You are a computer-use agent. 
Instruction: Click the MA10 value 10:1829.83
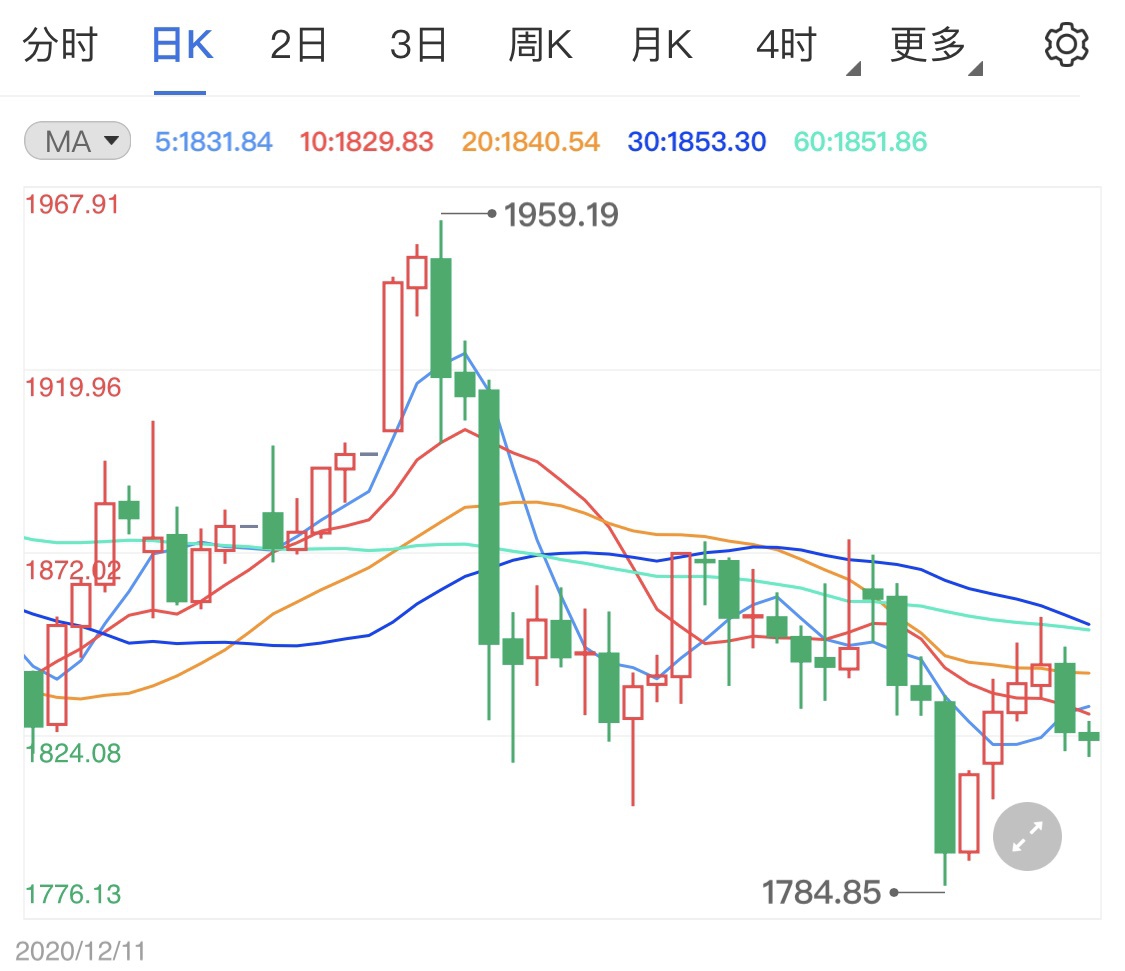367,141
